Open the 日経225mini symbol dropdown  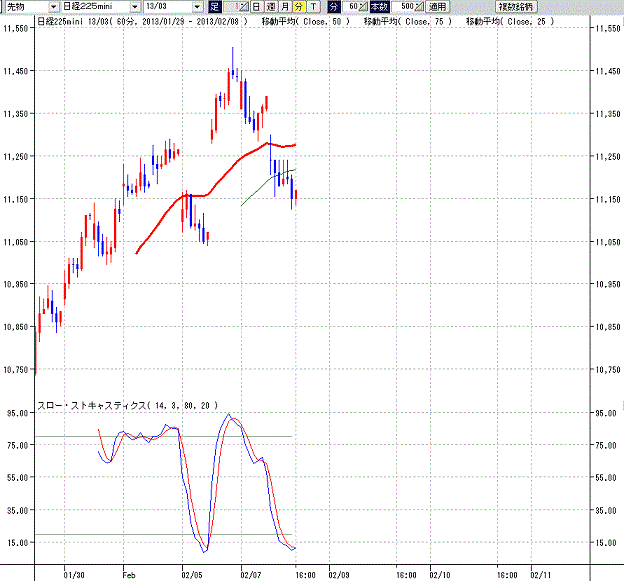(135, 7)
